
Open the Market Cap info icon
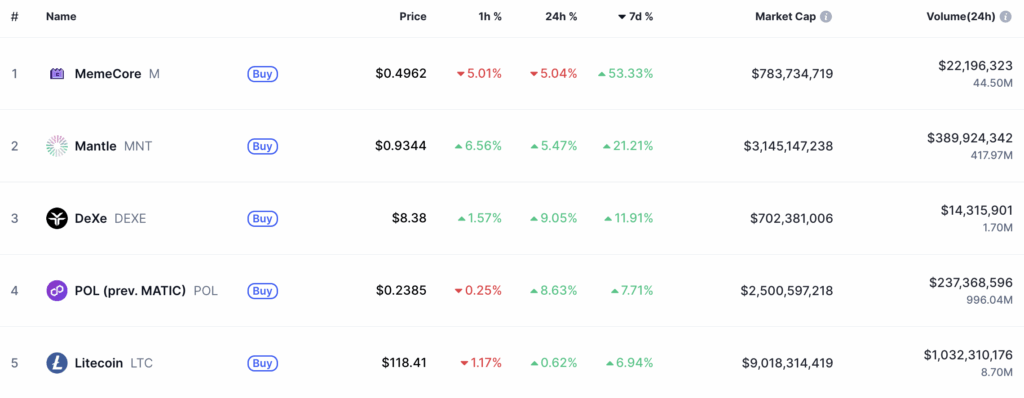(826, 17)
